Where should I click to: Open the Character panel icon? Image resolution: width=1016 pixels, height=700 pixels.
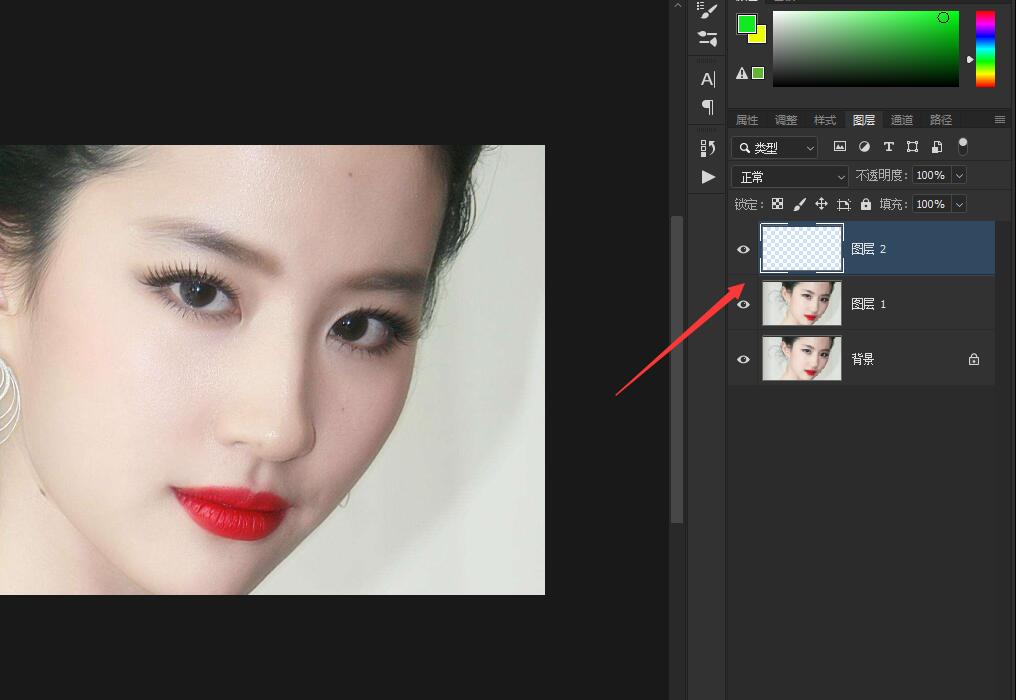708,79
